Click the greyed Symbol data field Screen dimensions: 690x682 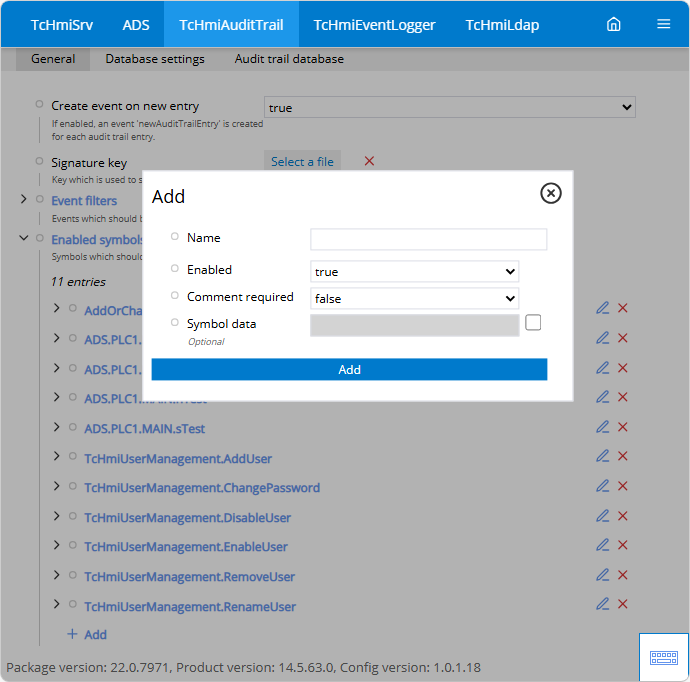pyautogui.click(x=415, y=325)
